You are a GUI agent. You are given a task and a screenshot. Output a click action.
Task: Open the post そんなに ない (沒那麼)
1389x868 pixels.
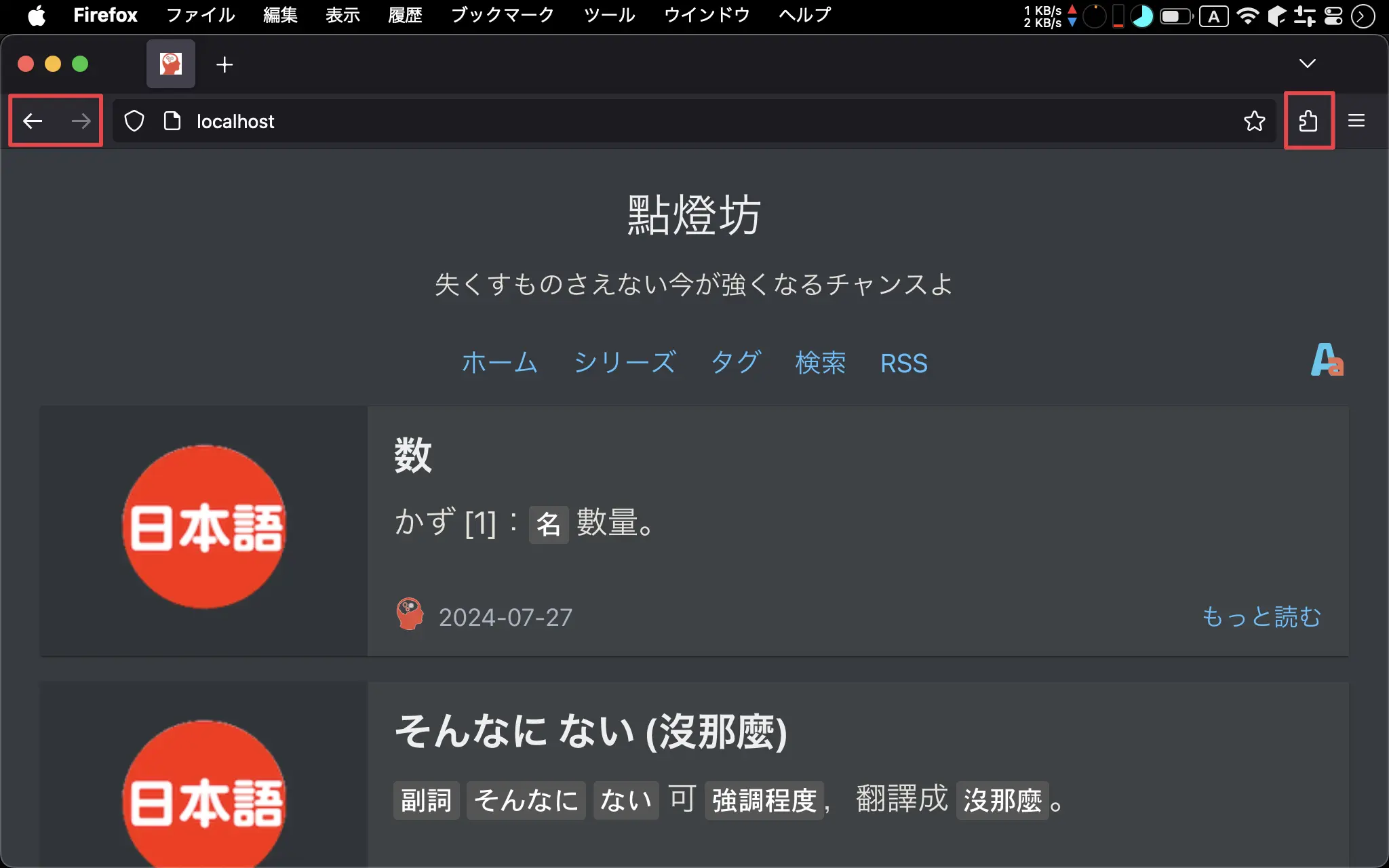point(591,732)
